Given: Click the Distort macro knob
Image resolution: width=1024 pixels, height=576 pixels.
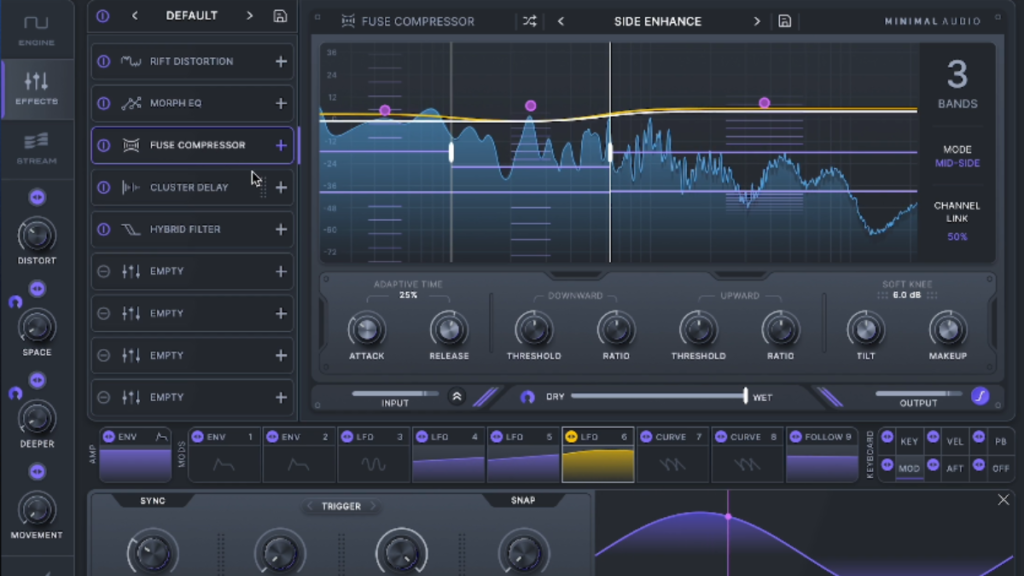Looking at the screenshot, I should 37,236.
